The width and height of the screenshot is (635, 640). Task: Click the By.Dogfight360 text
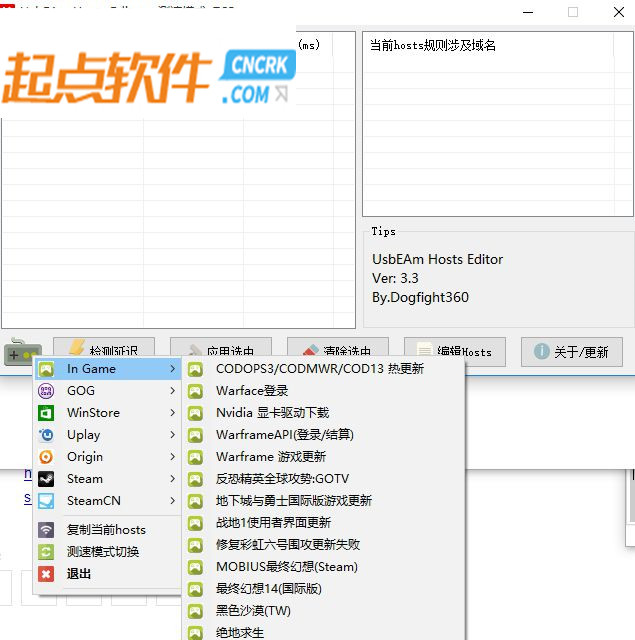420,297
